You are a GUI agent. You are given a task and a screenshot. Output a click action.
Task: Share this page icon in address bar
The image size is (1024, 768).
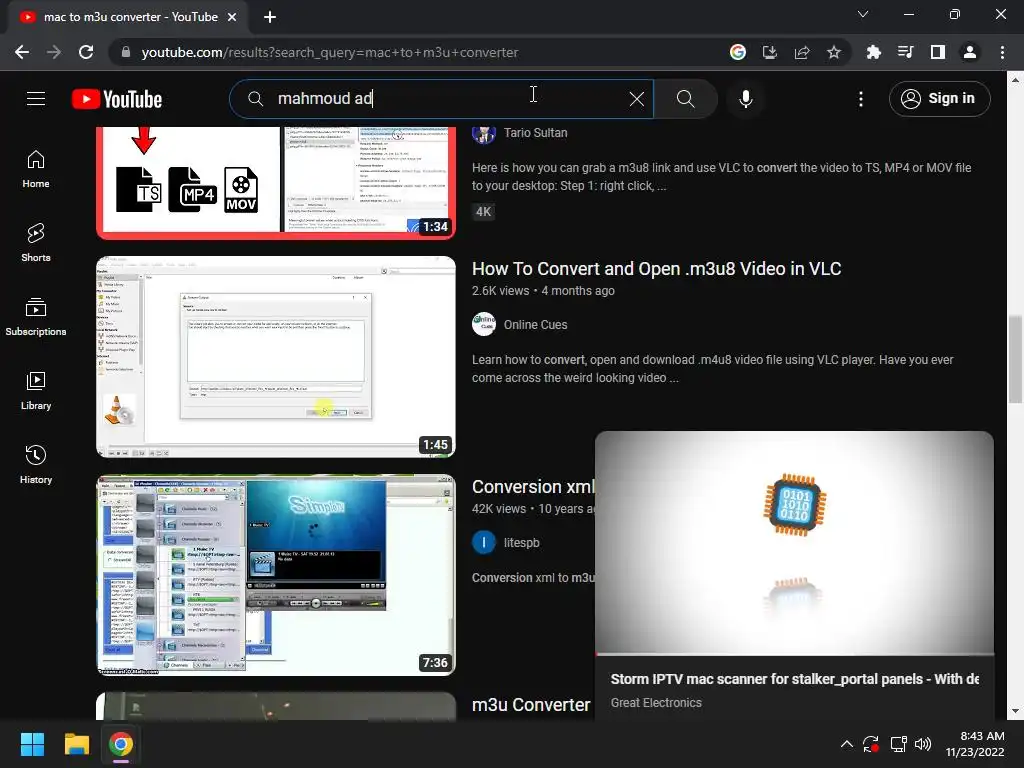pos(802,52)
